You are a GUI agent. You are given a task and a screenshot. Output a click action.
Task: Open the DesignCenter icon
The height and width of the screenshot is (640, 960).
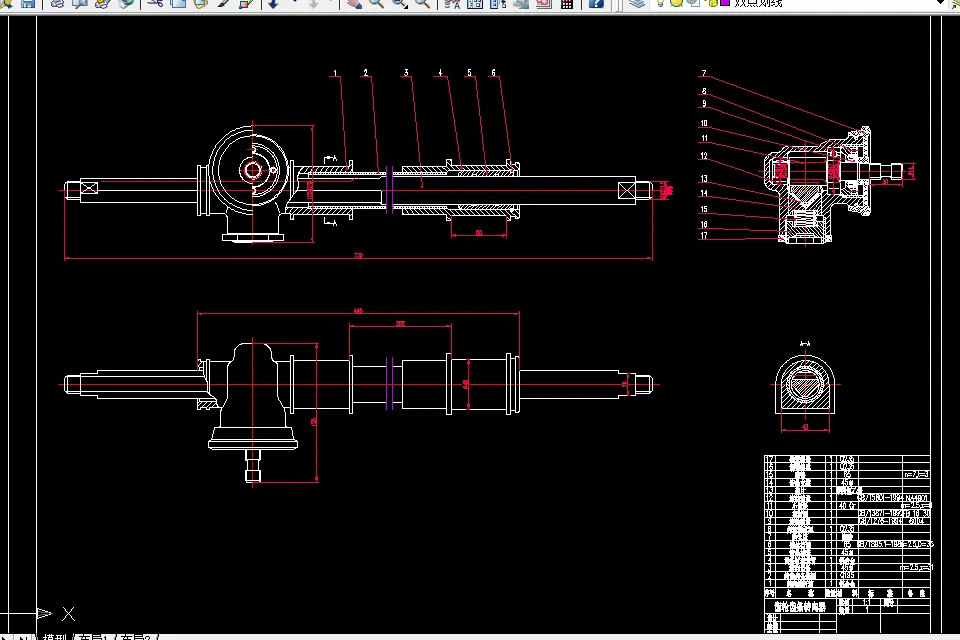tap(474, 3)
